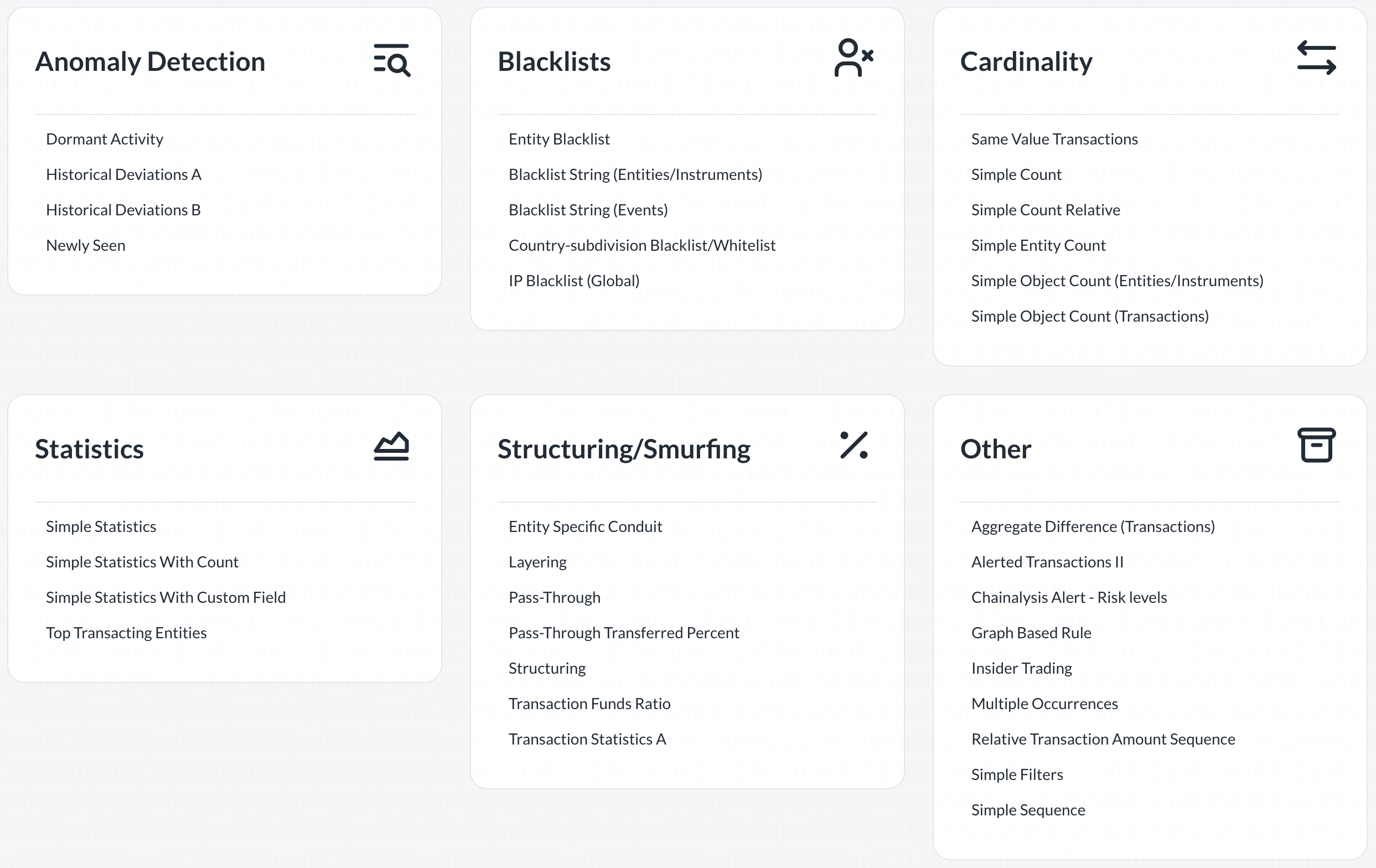Click the Anomaly Detection search-list icon
This screenshot has height=868, width=1376.
click(392, 59)
